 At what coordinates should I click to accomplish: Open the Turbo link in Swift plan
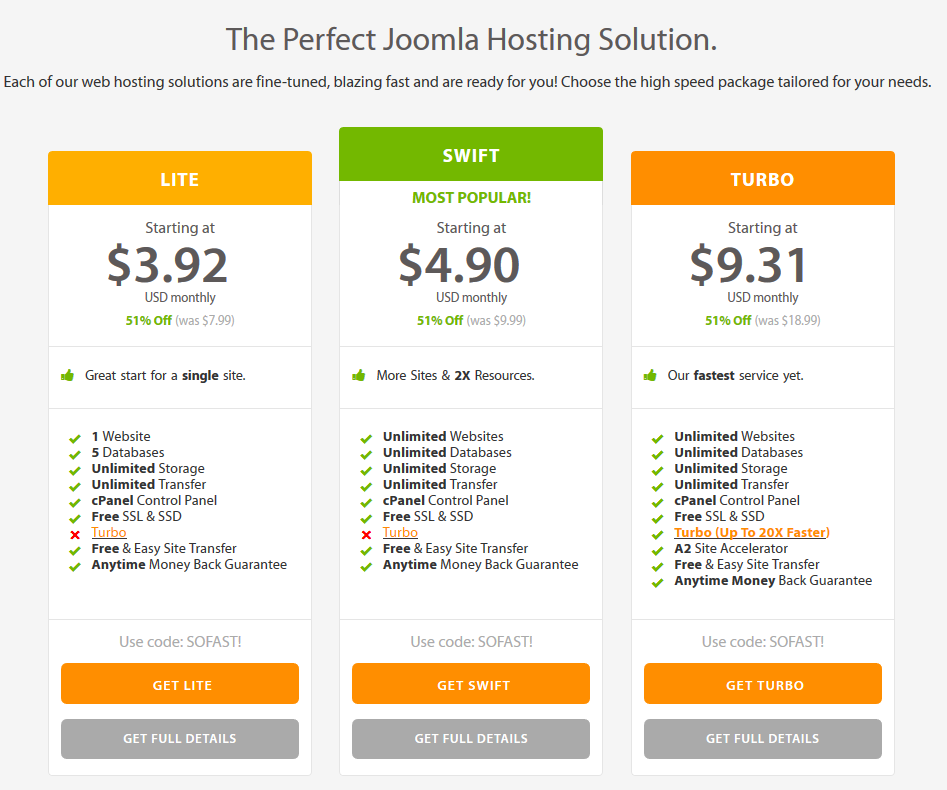tap(400, 533)
